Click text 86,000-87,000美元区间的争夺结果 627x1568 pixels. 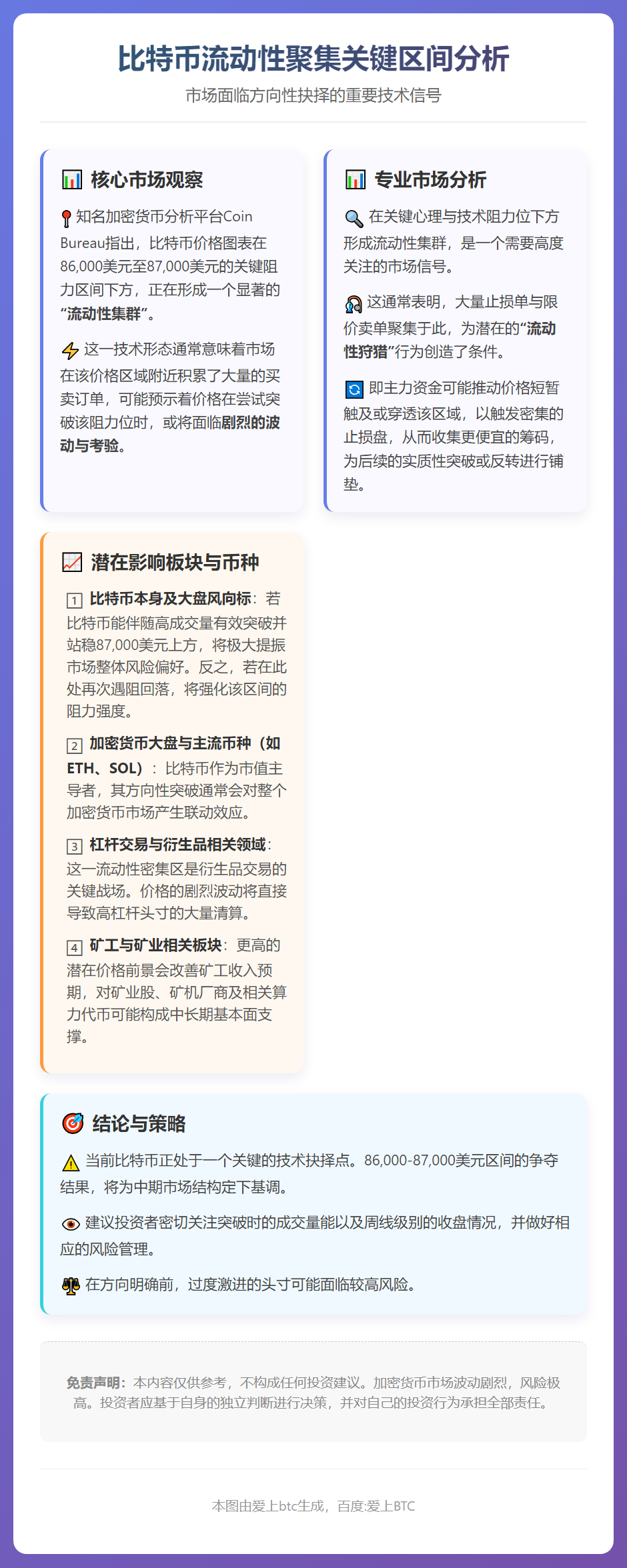click(309, 1173)
